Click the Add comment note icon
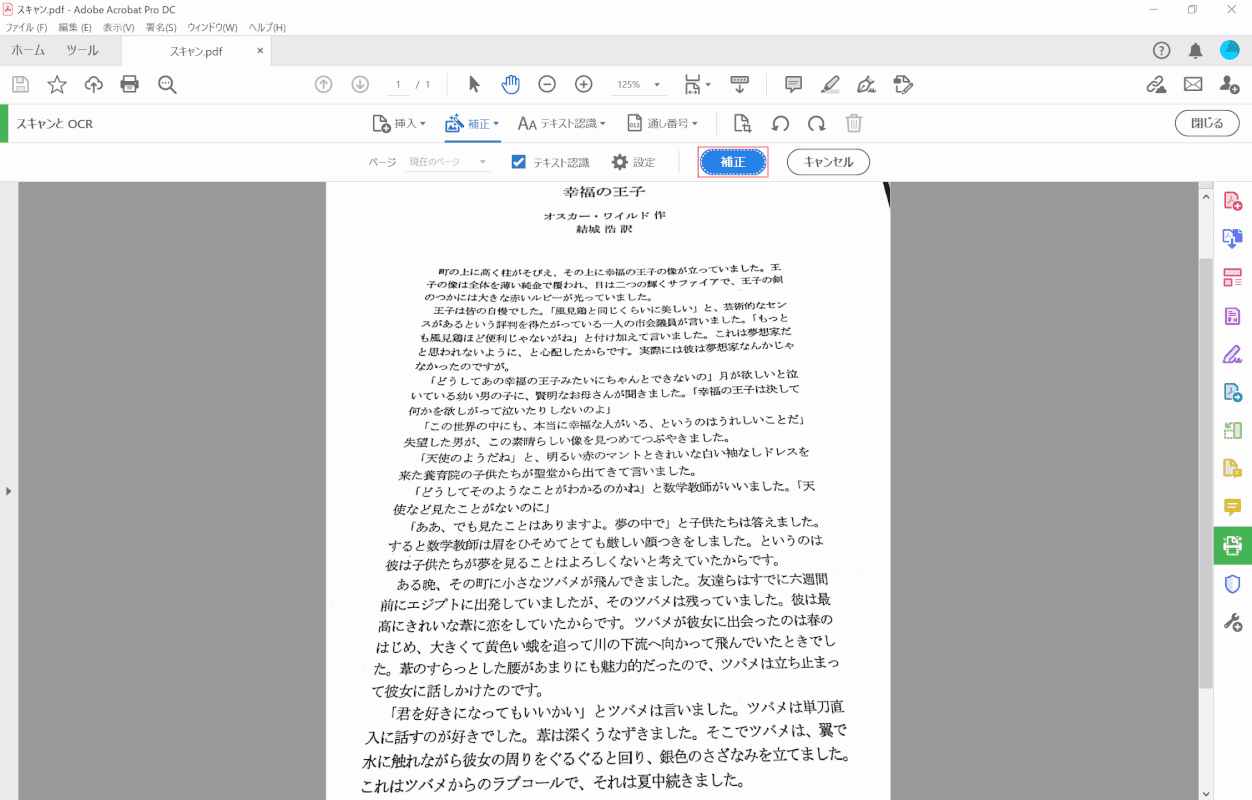 [794, 85]
